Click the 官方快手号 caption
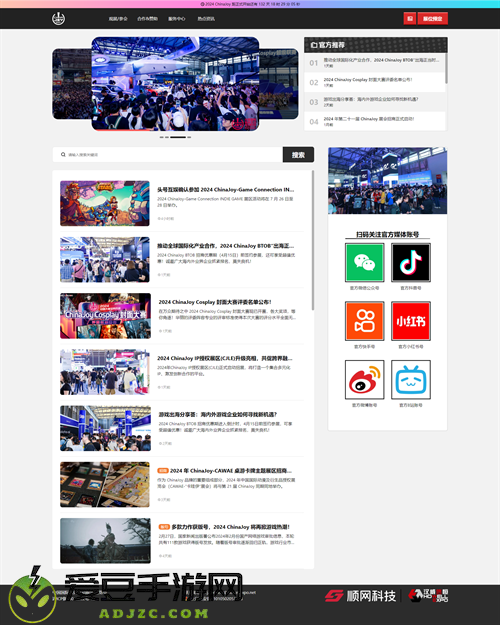The image size is (500, 625). click(364, 346)
